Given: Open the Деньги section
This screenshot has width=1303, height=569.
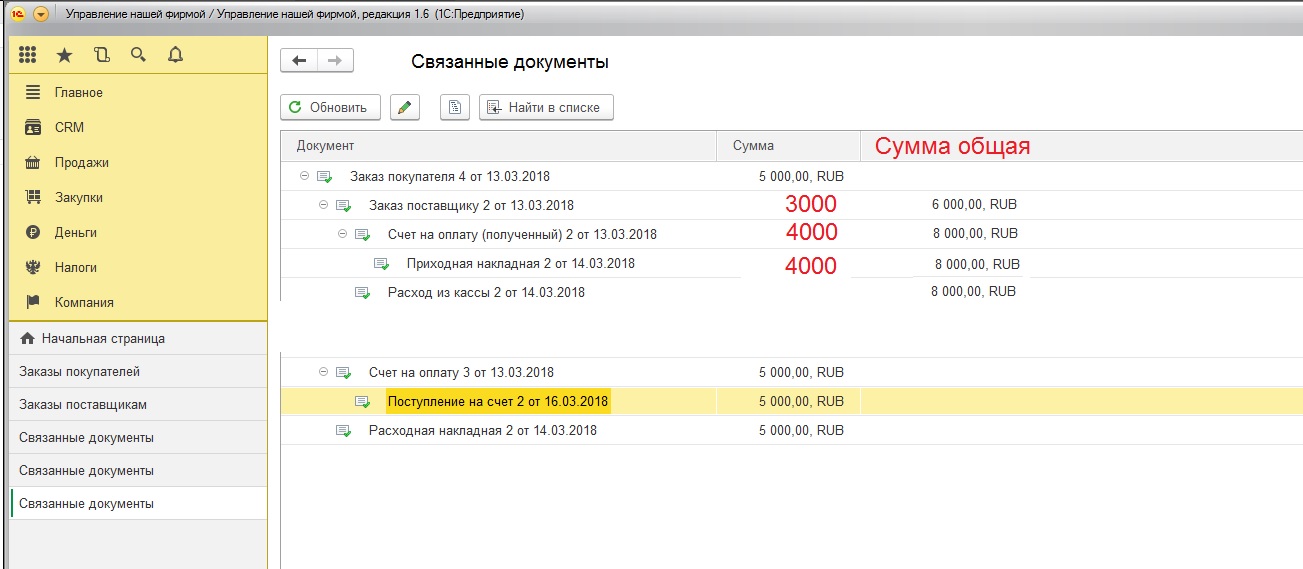Looking at the screenshot, I should 75,233.
